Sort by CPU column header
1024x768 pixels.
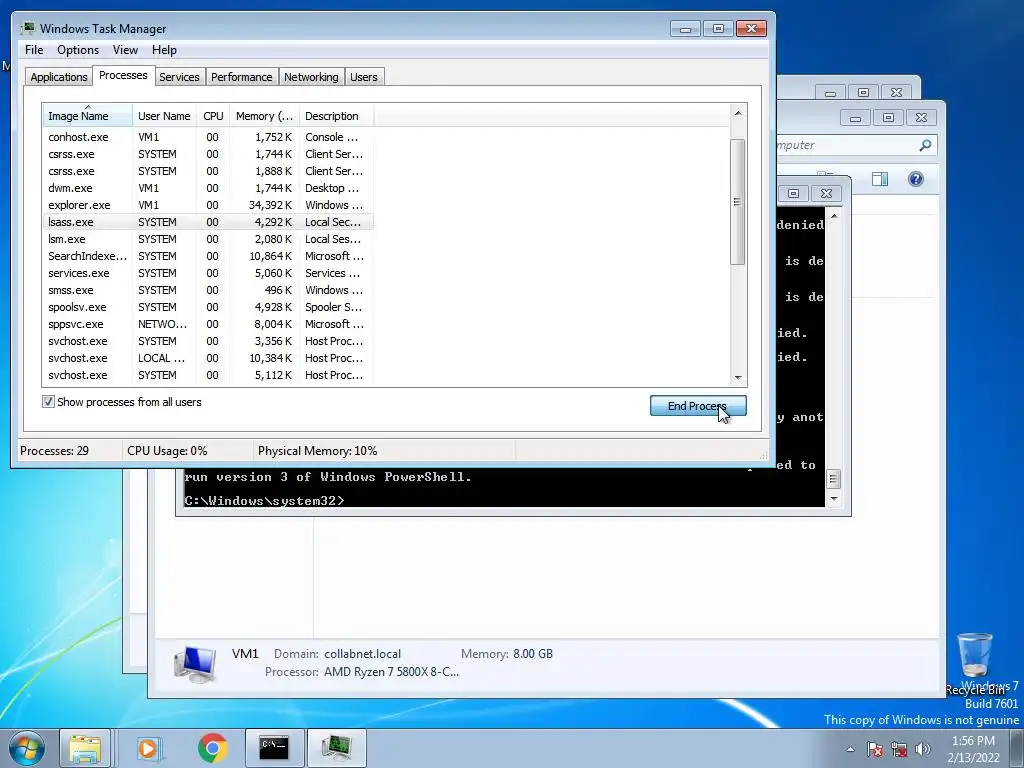click(213, 116)
